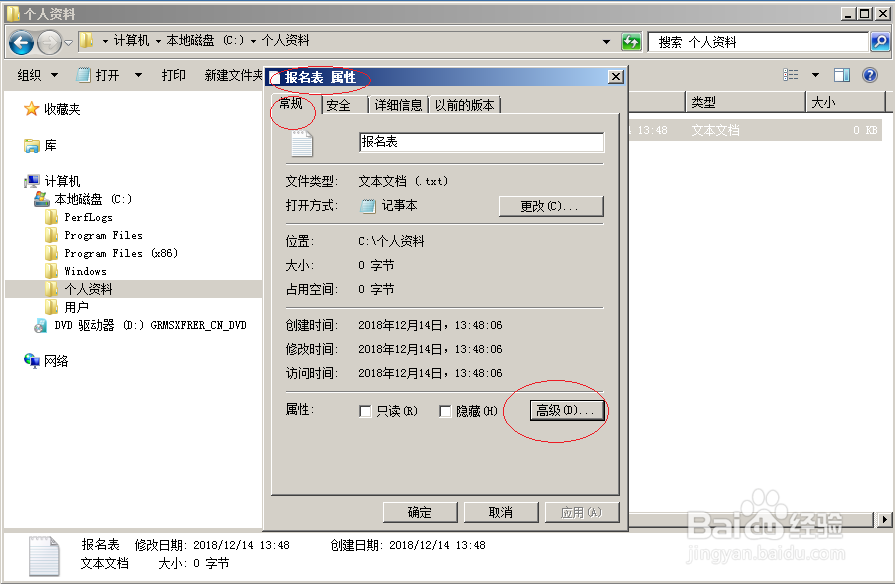Open the view options dropdown arrow
This screenshot has height=584, width=895.
815,75
